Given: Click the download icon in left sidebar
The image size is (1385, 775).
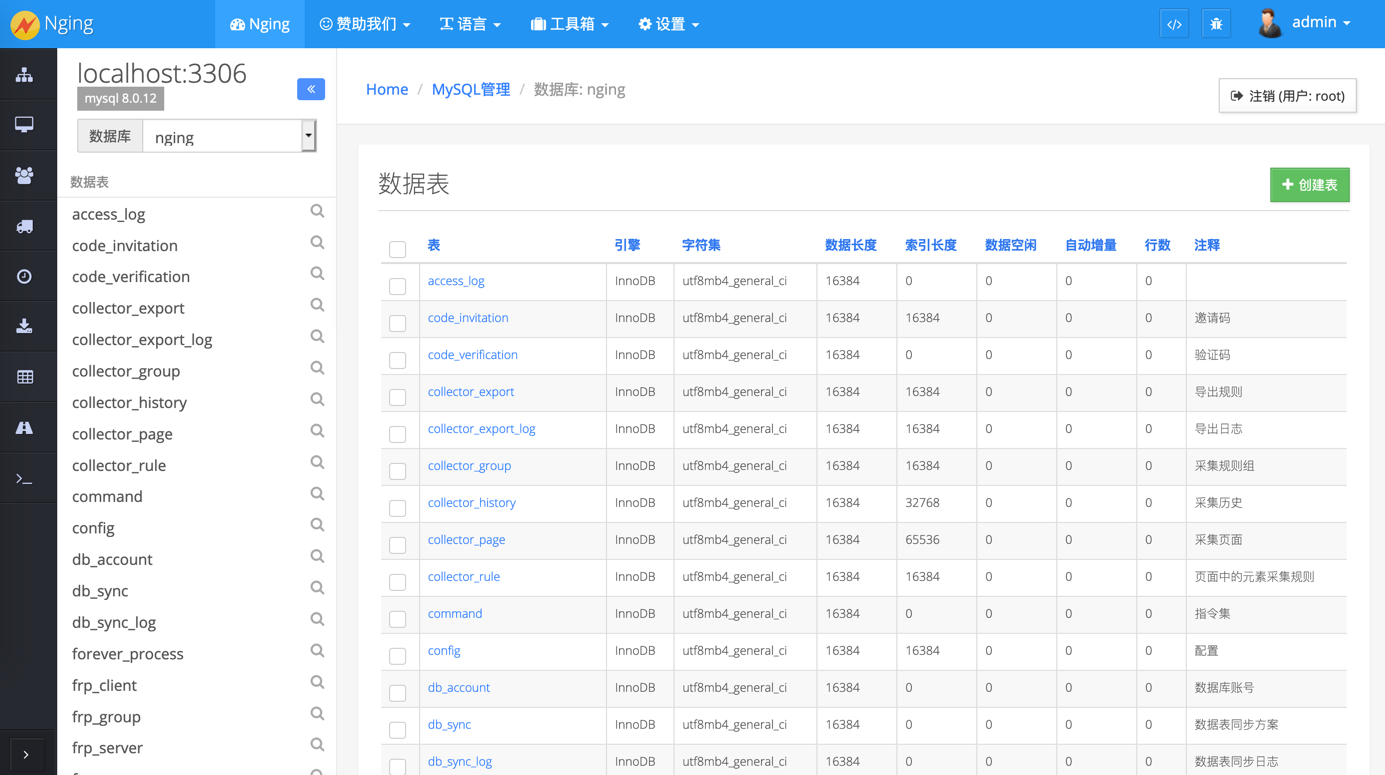Looking at the screenshot, I should (24, 326).
